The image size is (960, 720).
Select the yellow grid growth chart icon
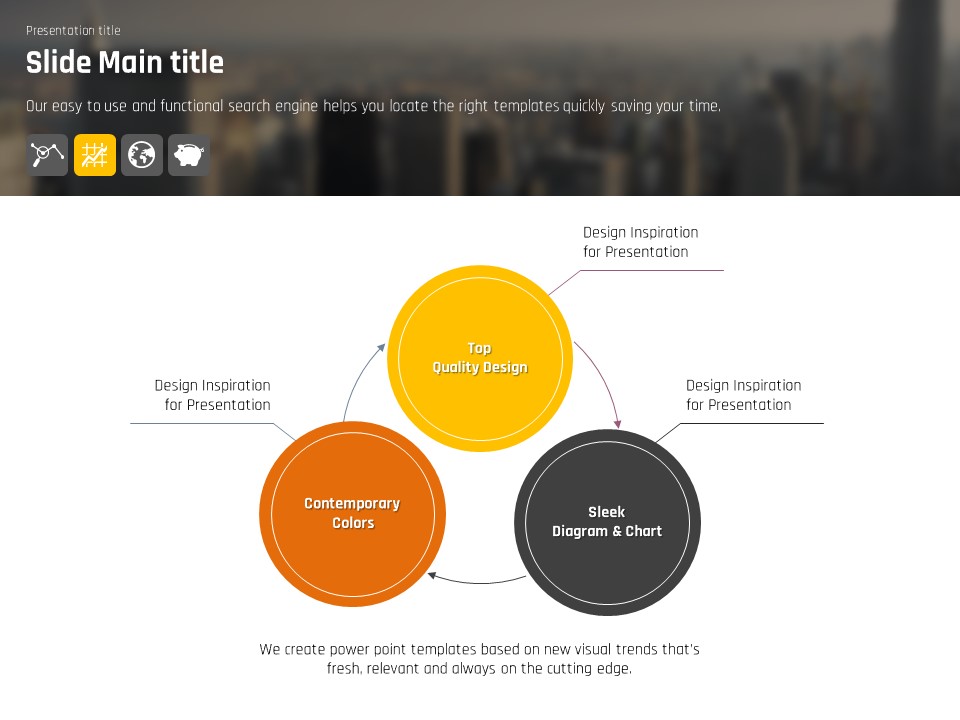pyautogui.click(x=95, y=155)
